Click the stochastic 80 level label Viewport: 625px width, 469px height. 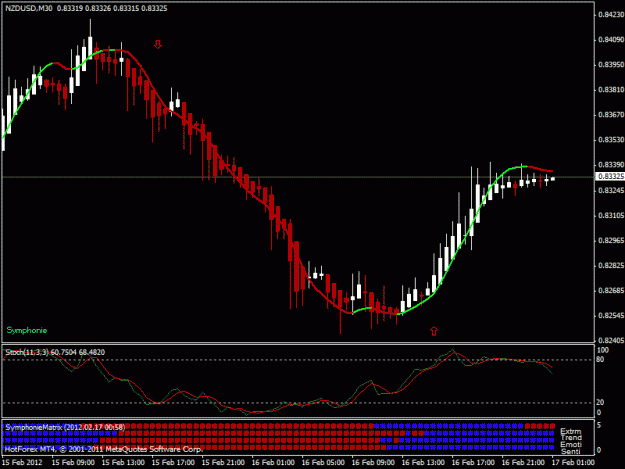[x=600, y=360]
